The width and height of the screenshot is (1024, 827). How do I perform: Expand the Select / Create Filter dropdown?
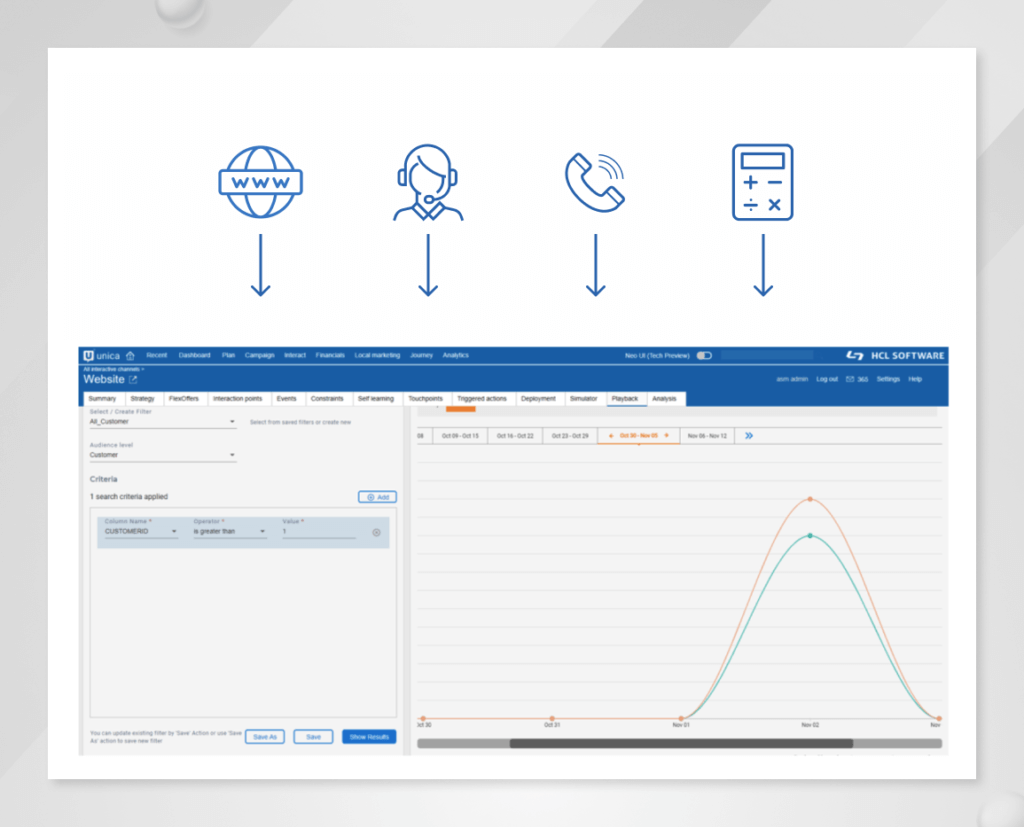click(232, 422)
